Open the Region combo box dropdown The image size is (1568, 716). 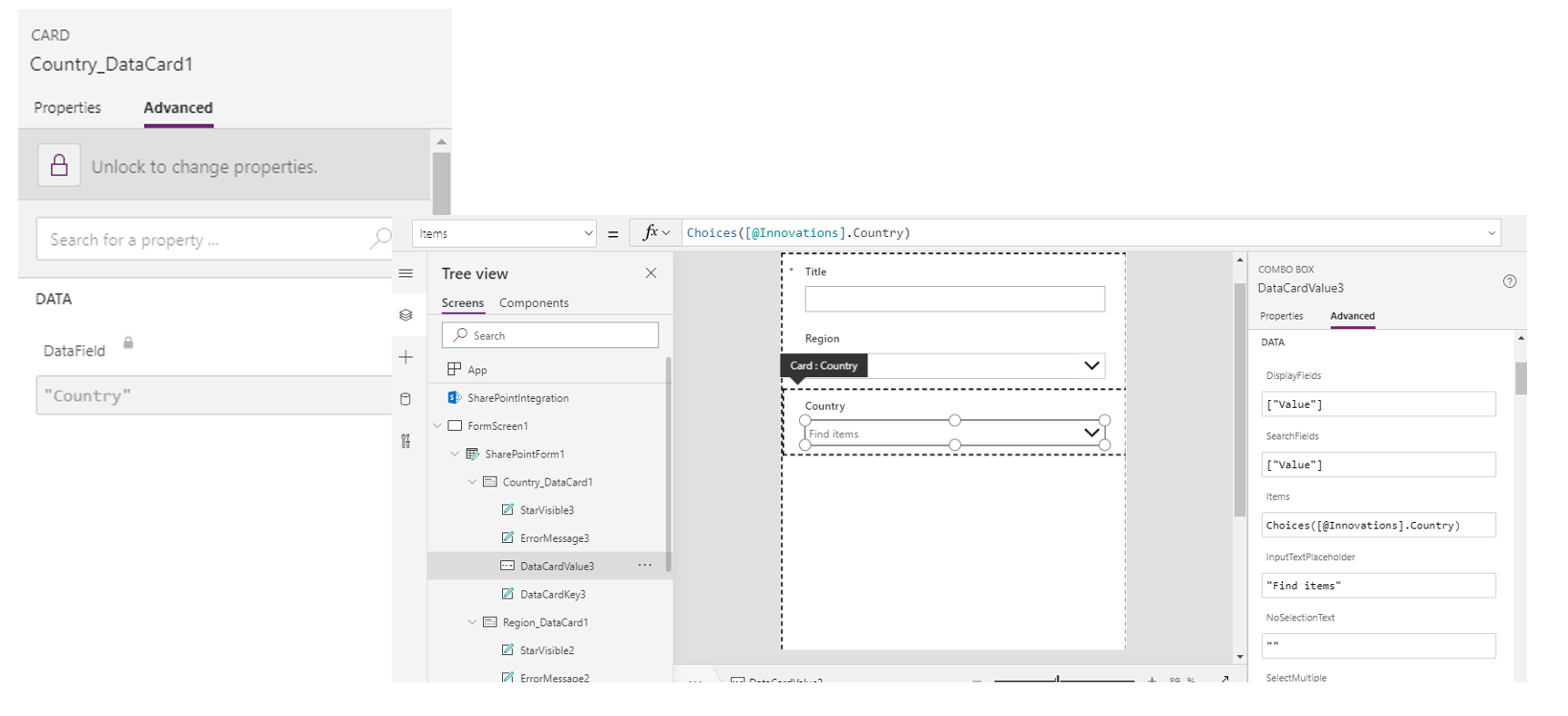(1091, 365)
